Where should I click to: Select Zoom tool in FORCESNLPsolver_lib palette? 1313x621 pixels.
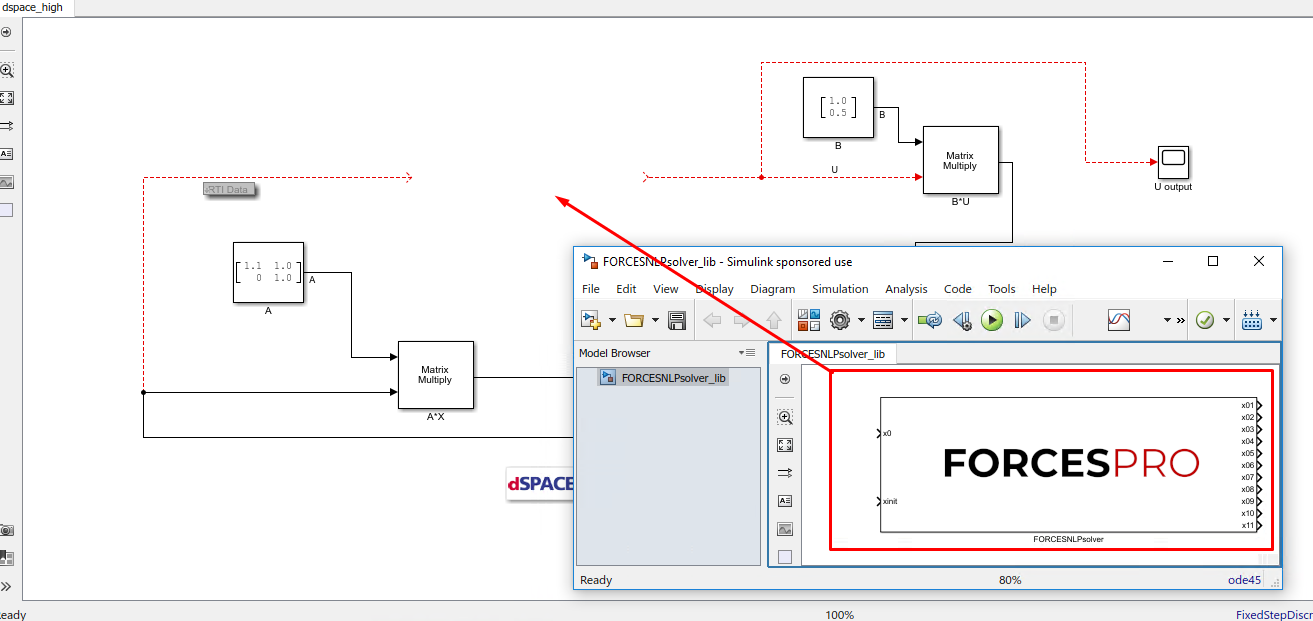785,418
